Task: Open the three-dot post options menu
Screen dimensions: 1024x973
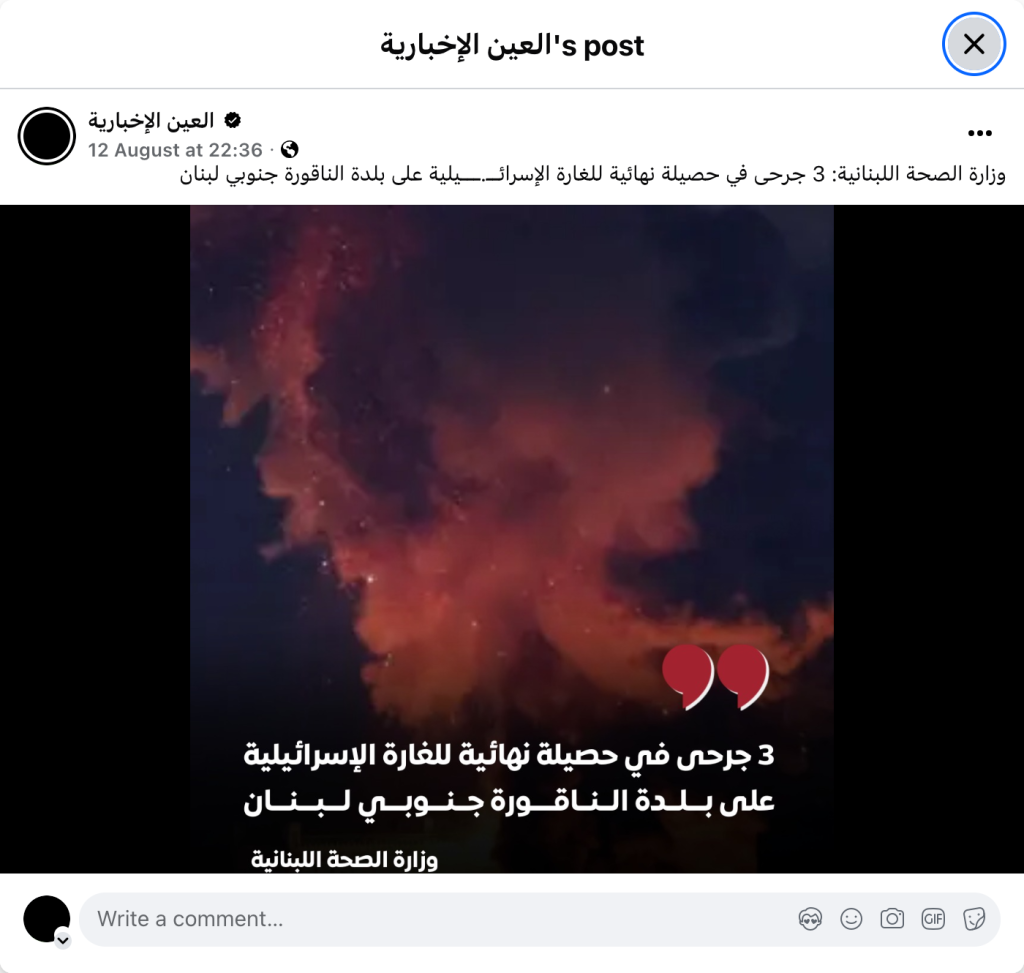Action: tap(980, 133)
